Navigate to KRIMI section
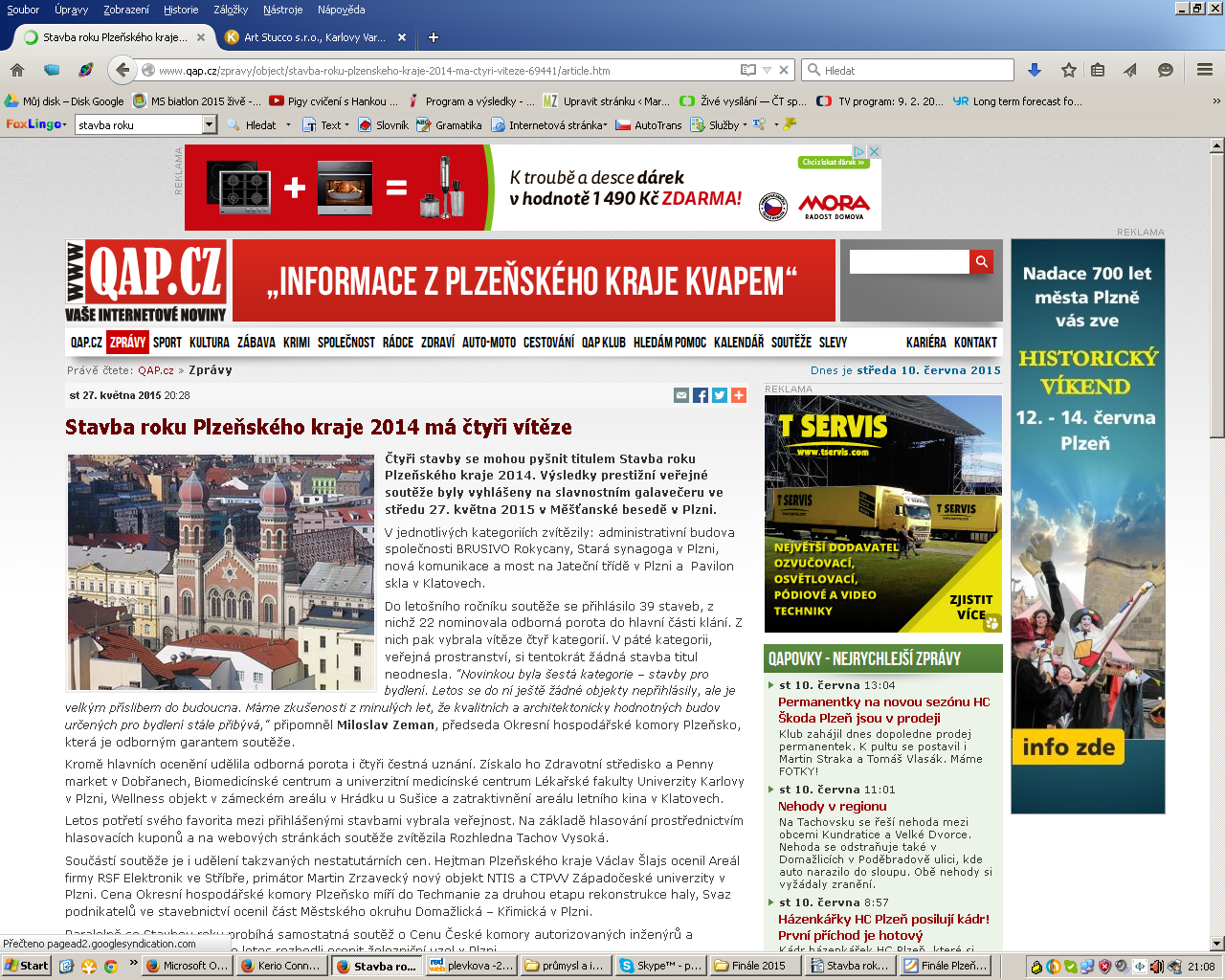 tap(297, 342)
